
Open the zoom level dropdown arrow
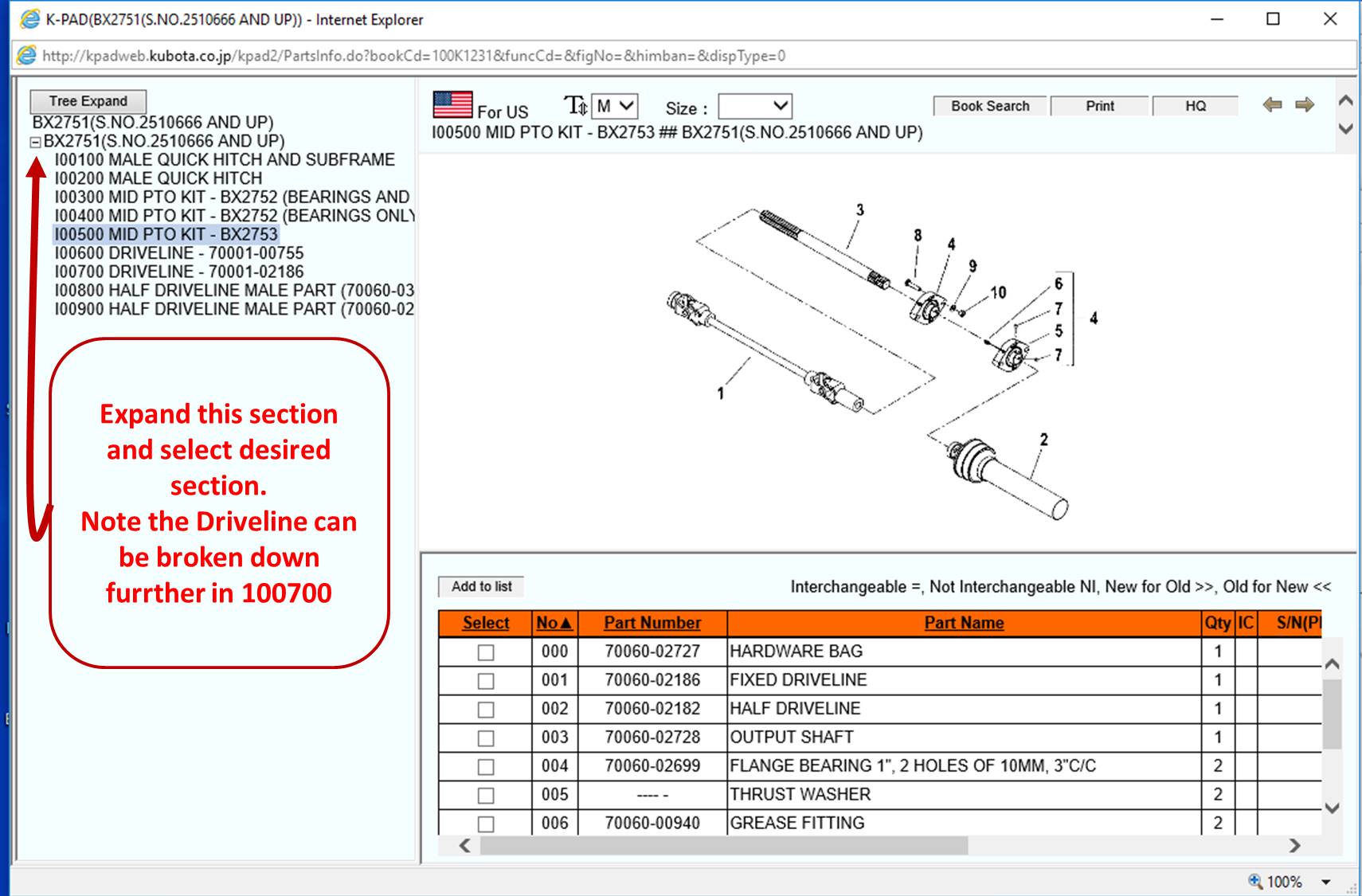tap(1326, 882)
